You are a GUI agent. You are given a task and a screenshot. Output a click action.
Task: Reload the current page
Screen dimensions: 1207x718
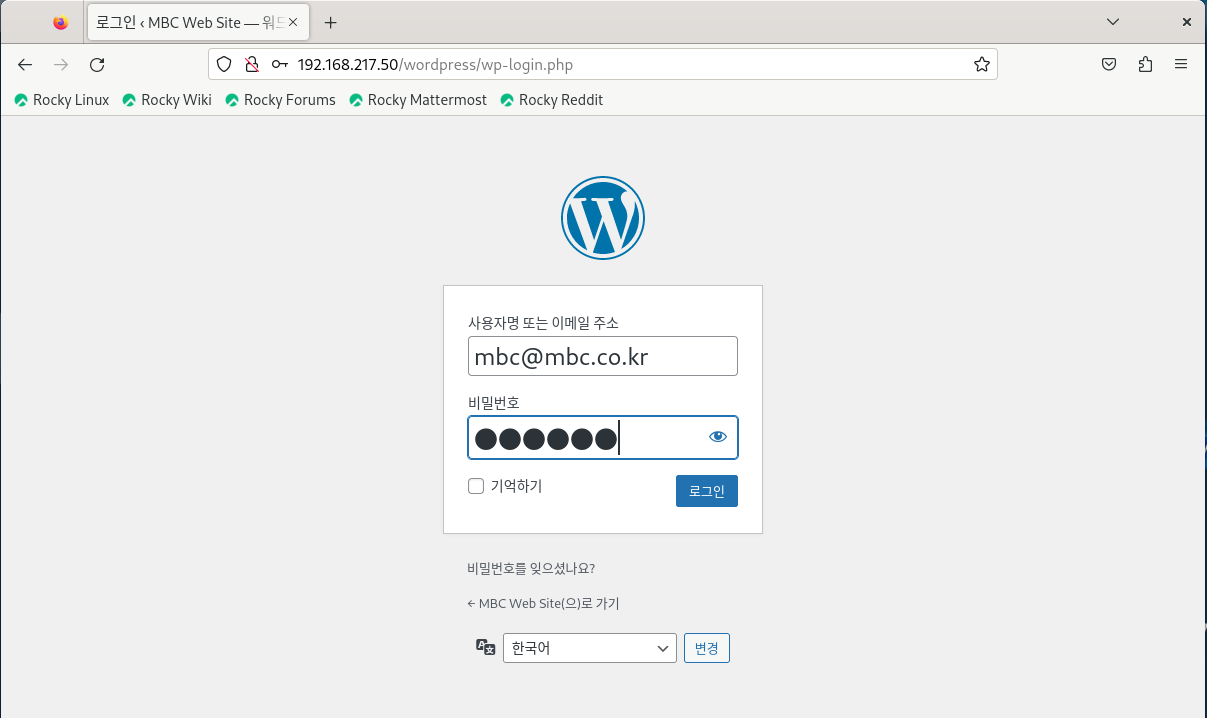pos(97,65)
